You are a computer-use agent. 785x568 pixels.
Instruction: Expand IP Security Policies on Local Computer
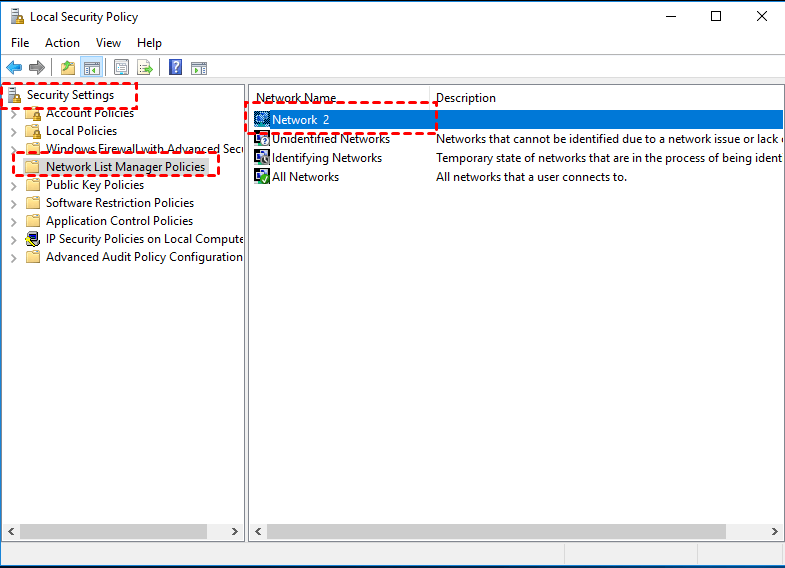(14, 239)
